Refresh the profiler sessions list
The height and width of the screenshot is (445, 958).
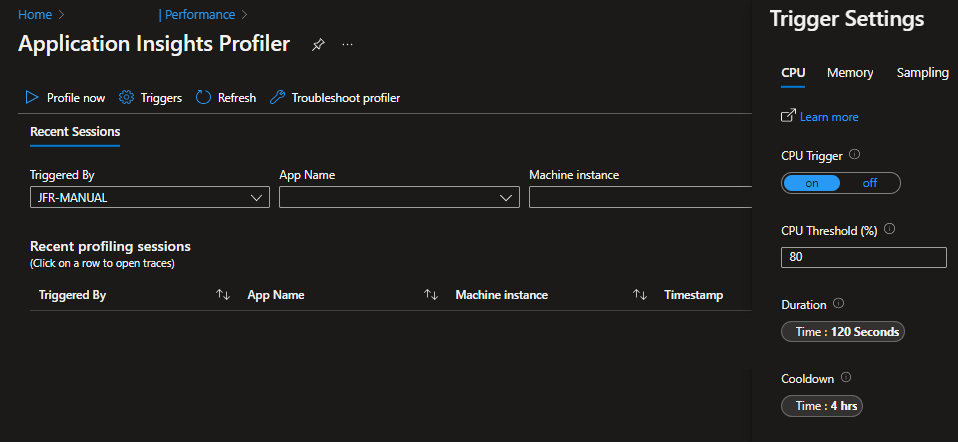click(x=225, y=98)
